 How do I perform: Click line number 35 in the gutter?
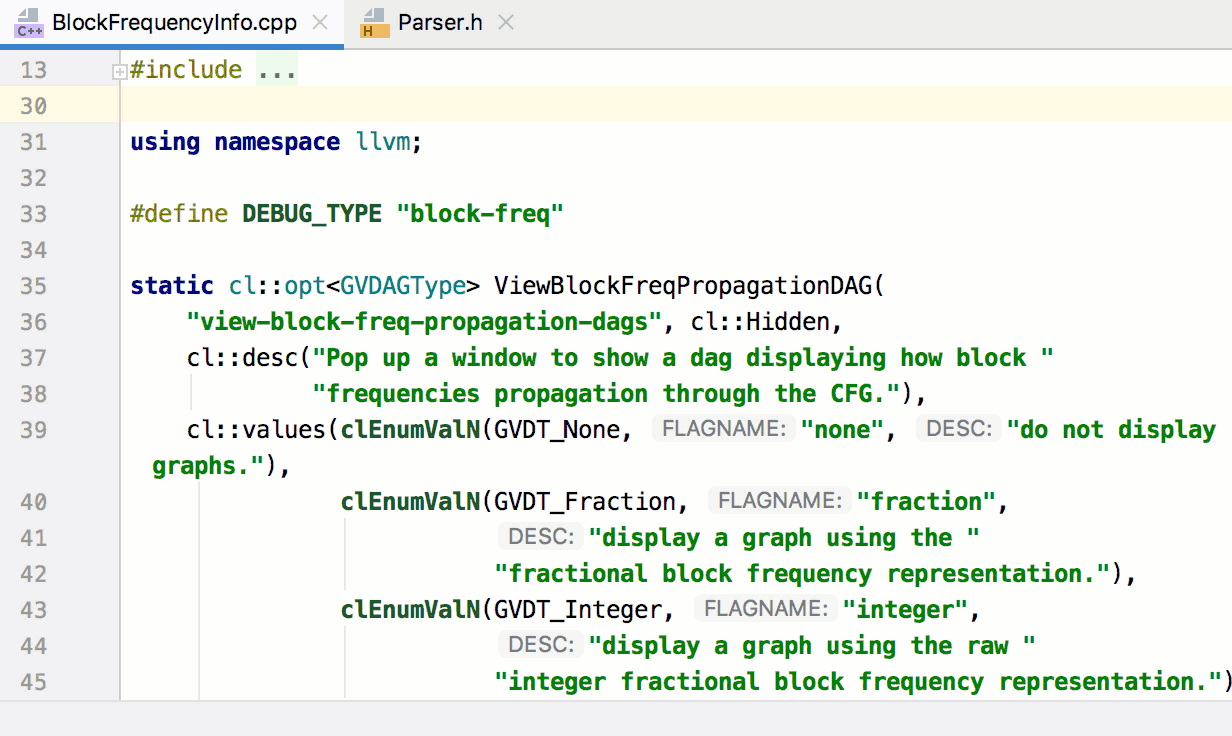click(x=33, y=285)
